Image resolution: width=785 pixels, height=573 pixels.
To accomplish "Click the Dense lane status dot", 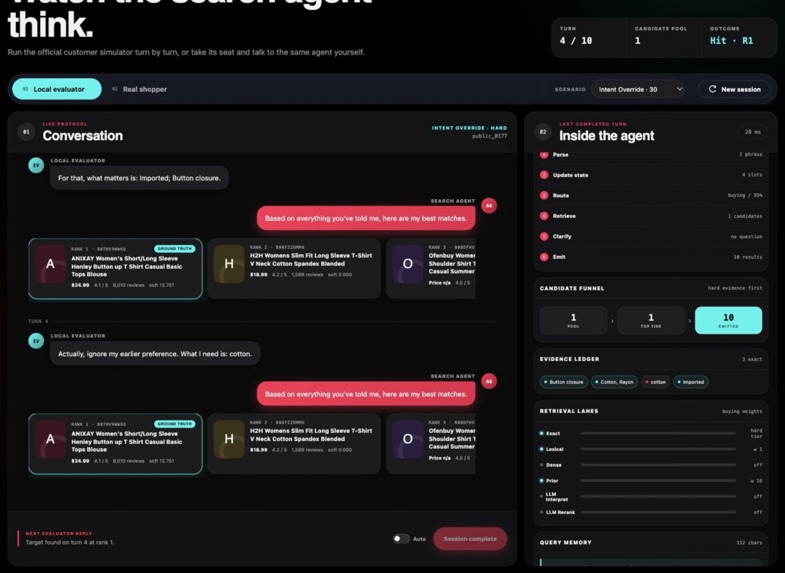I will coord(542,465).
